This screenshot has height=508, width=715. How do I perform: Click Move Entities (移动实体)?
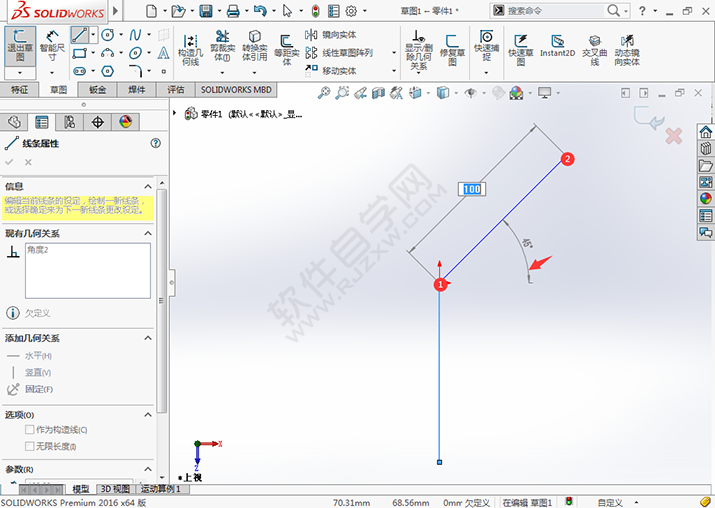(x=331, y=70)
